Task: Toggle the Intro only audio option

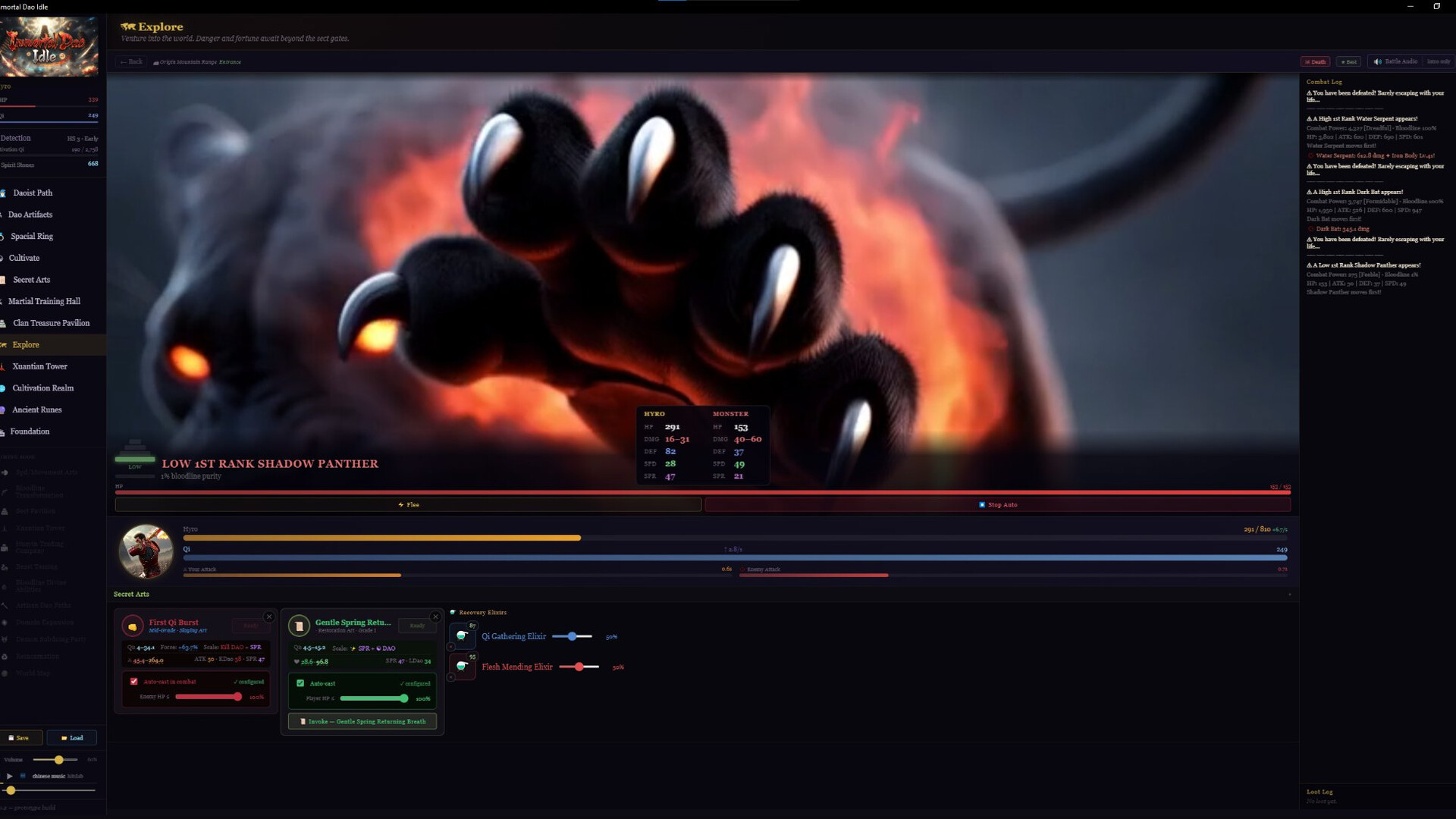Action: [1438, 61]
